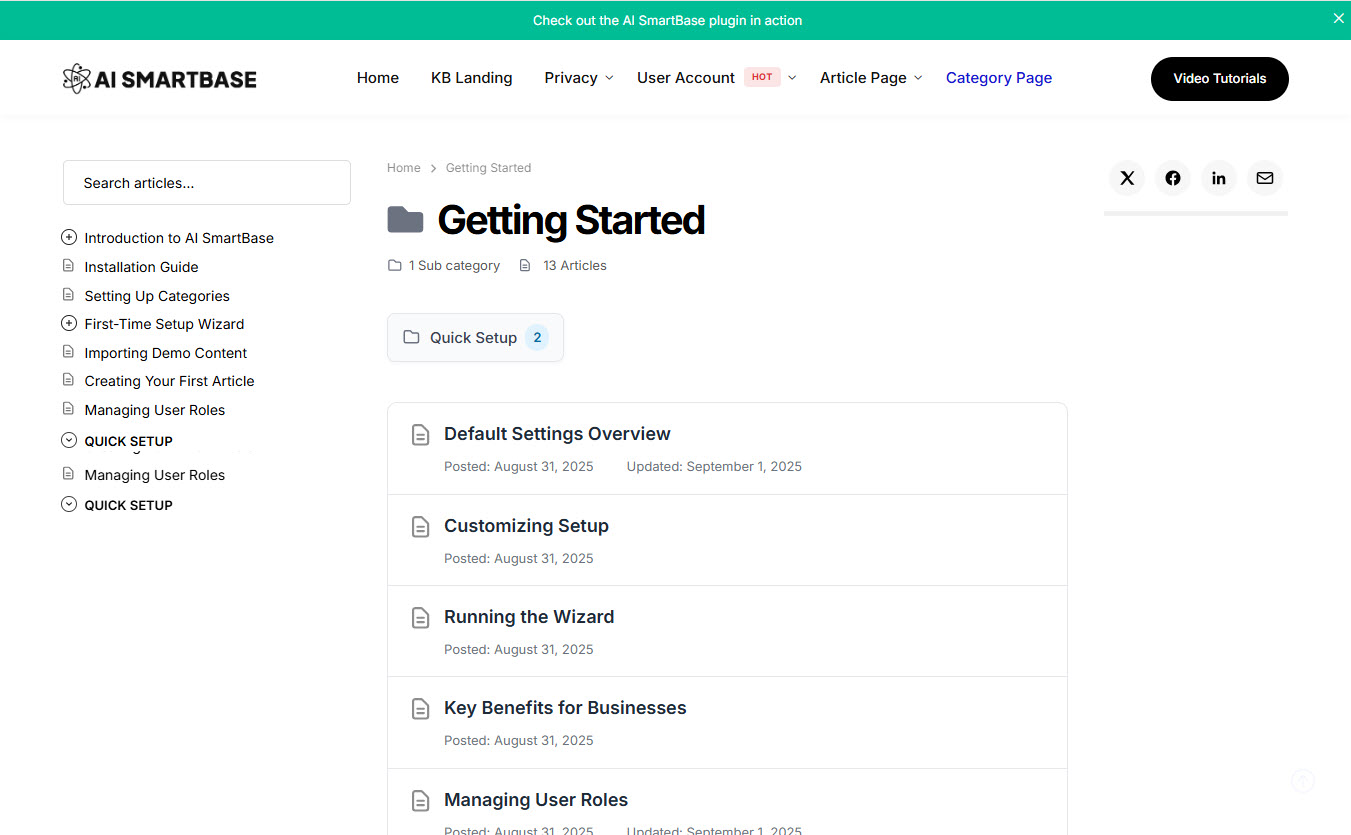The width and height of the screenshot is (1351, 835).
Task: Open the banner link about AI SmartBase plugin
Action: click(667, 20)
